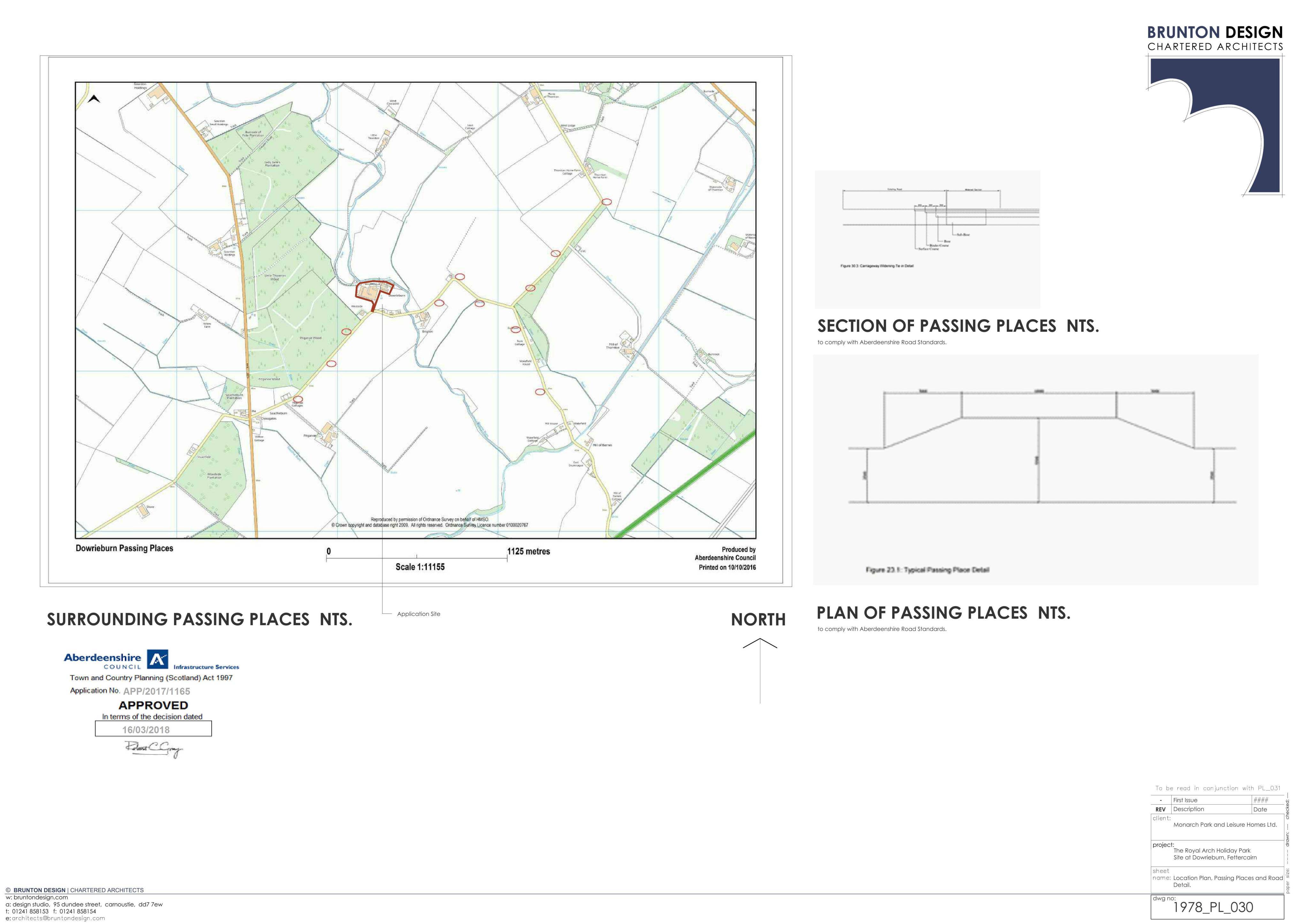
Task: Click the Ordnance Survey copyright notice on map
Action: tap(430, 522)
